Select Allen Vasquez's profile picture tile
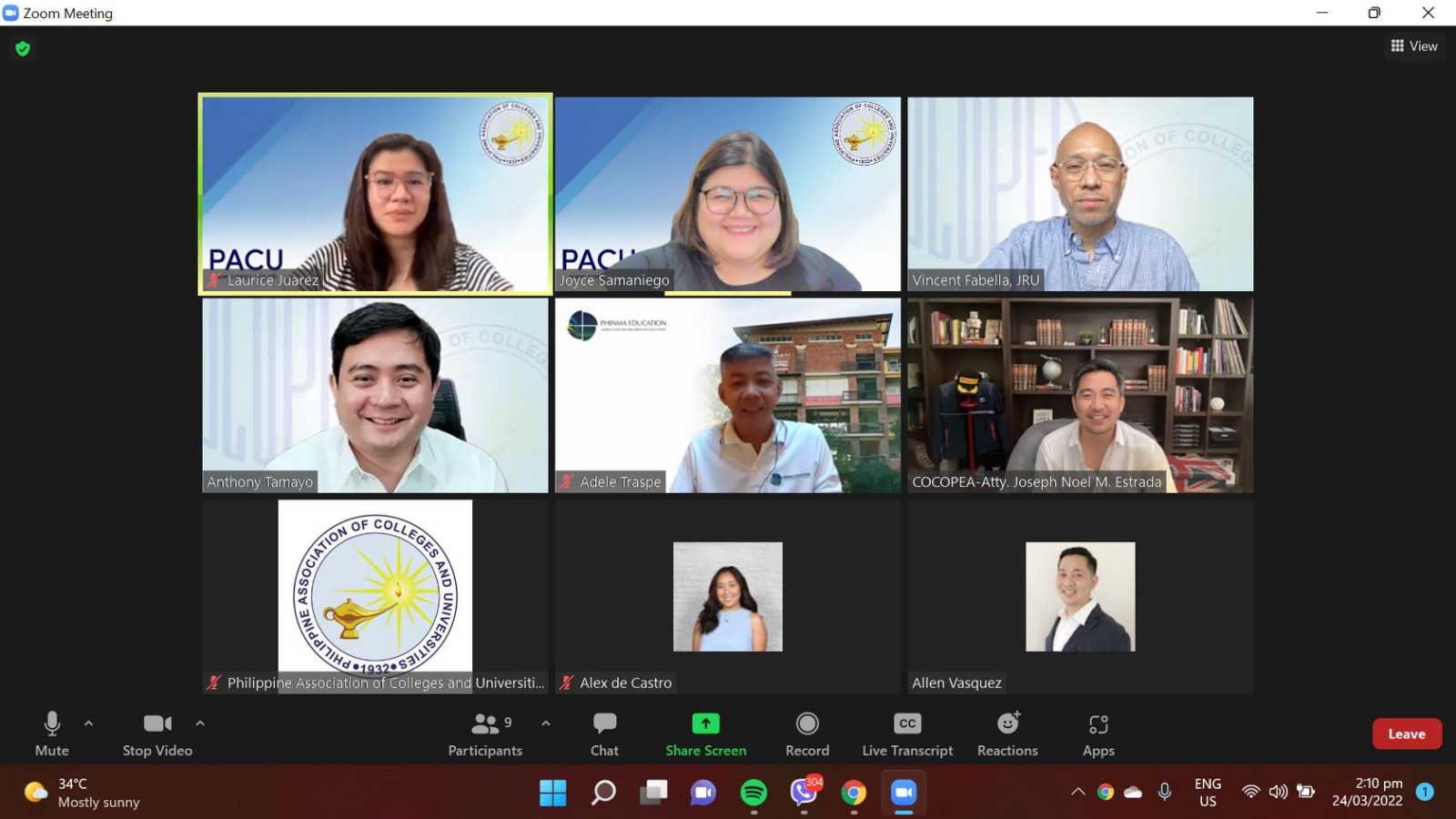This screenshot has width=1456, height=819. [1080, 597]
